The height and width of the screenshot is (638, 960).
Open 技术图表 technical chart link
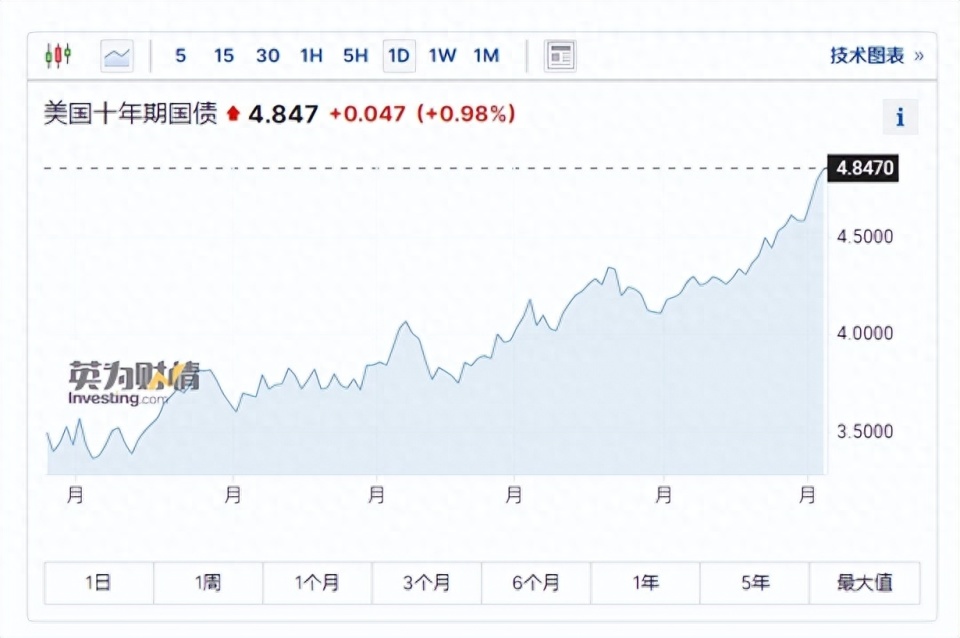[x=876, y=56]
